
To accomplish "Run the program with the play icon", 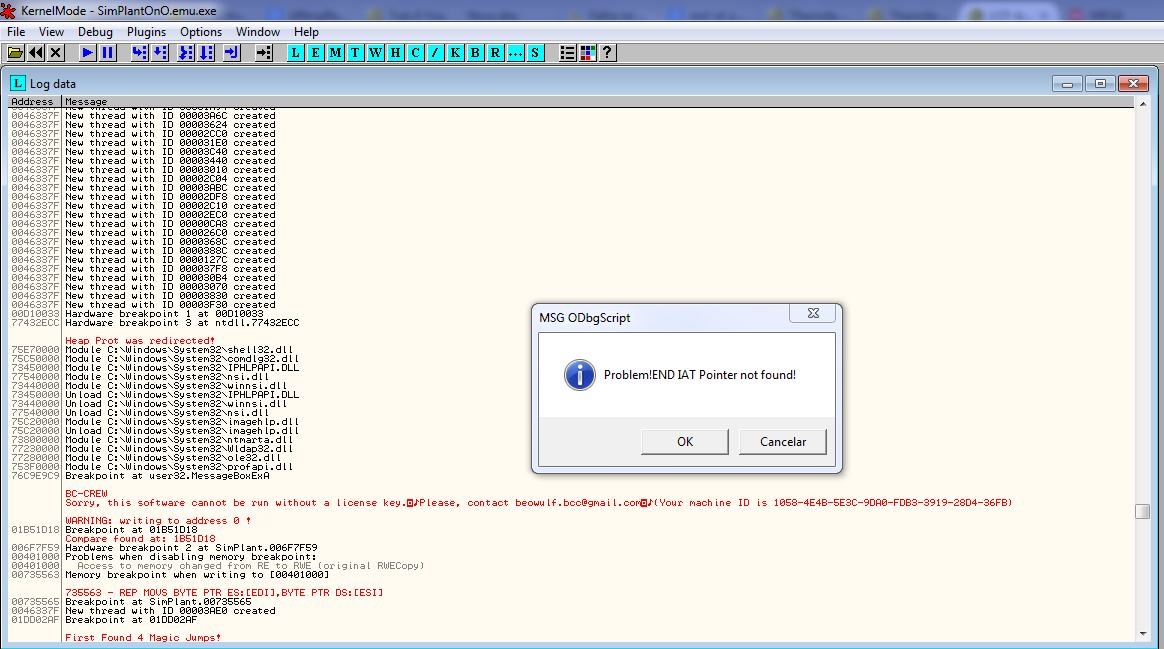I will coord(88,53).
